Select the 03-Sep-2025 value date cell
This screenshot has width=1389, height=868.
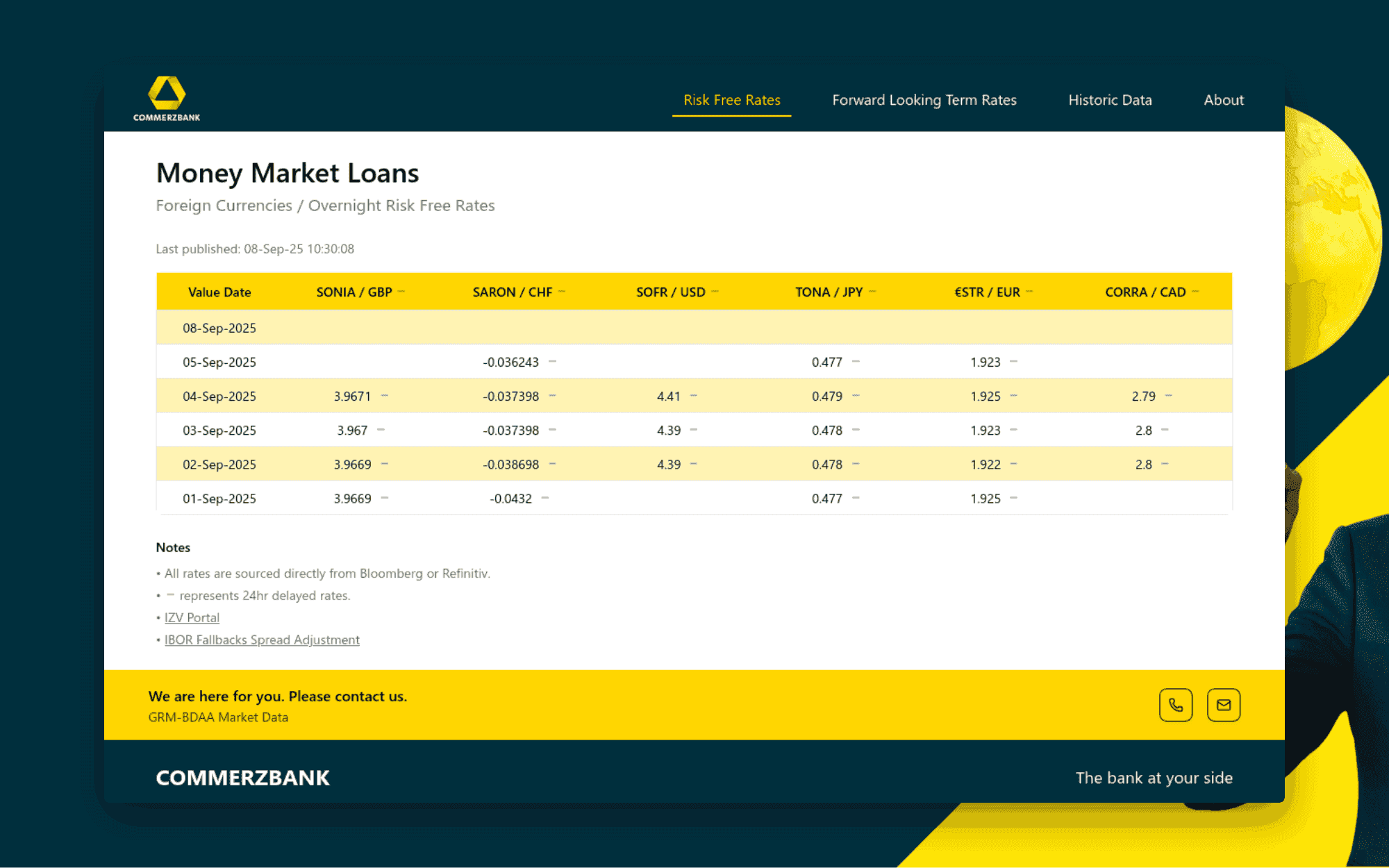click(219, 431)
